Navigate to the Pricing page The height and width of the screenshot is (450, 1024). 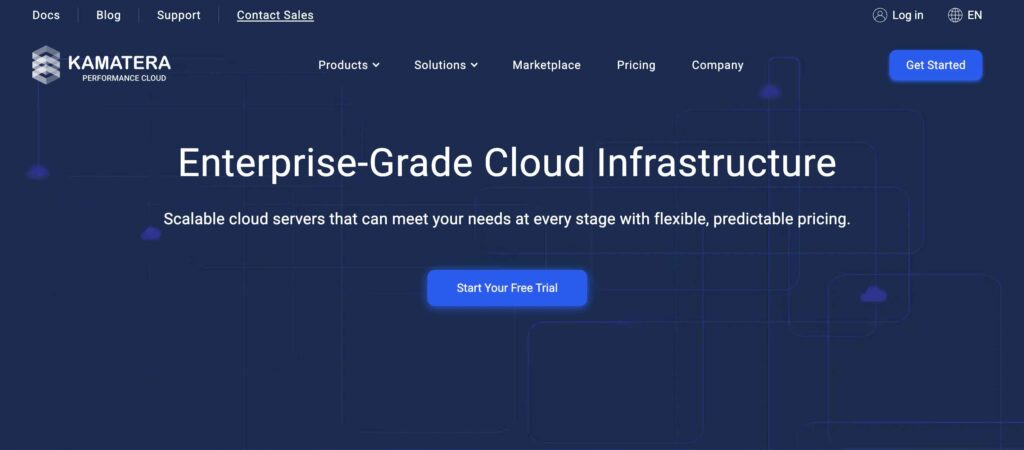coord(636,65)
